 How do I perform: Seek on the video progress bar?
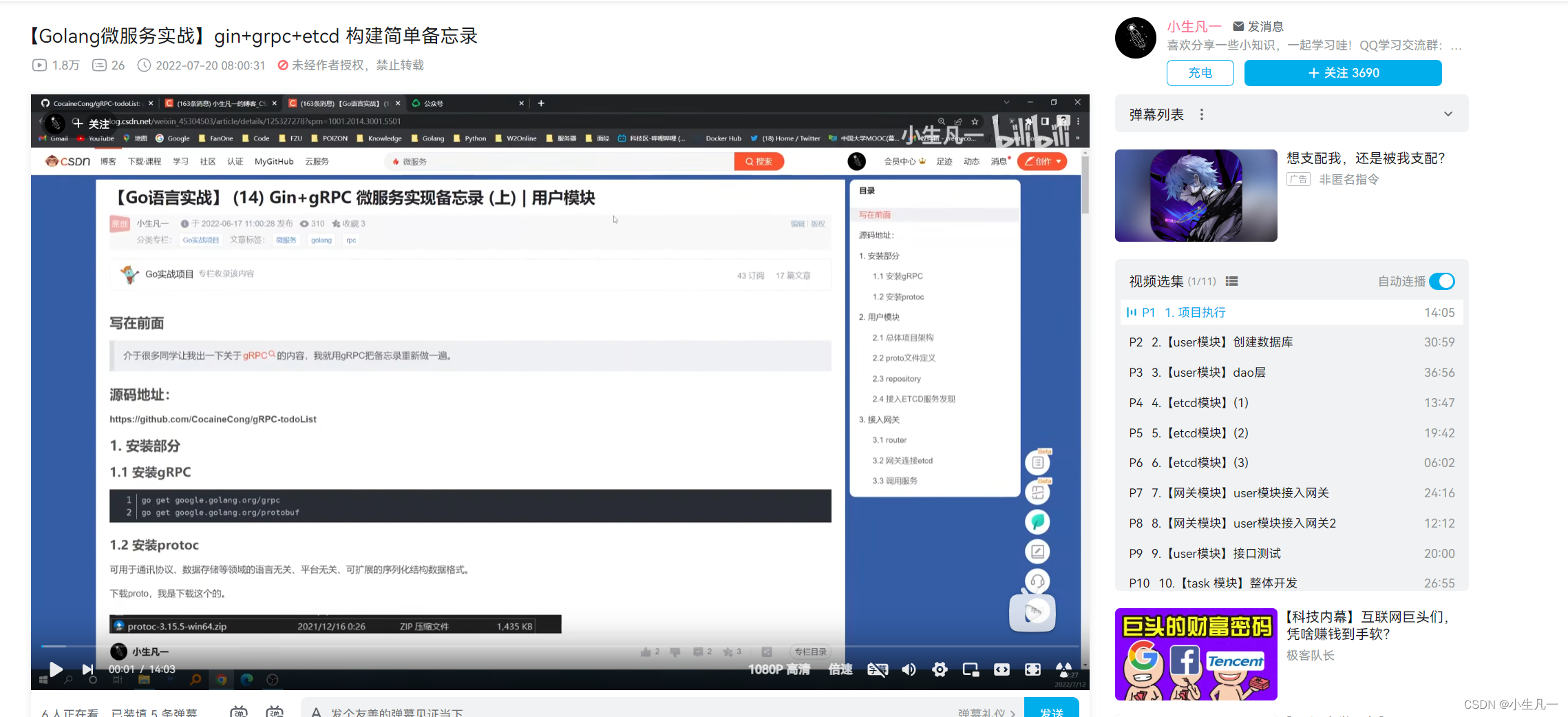560,646
